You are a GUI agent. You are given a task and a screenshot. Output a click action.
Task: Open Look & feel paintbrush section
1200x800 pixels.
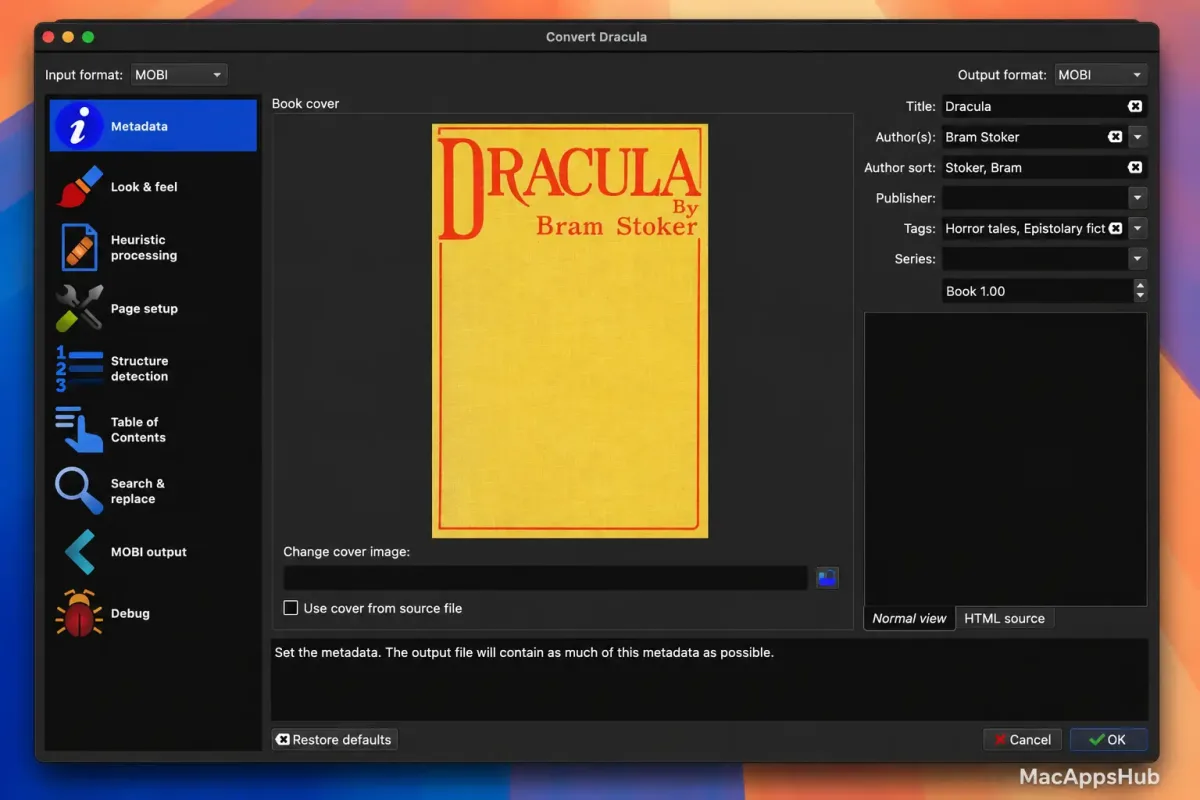[x=80, y=187]
